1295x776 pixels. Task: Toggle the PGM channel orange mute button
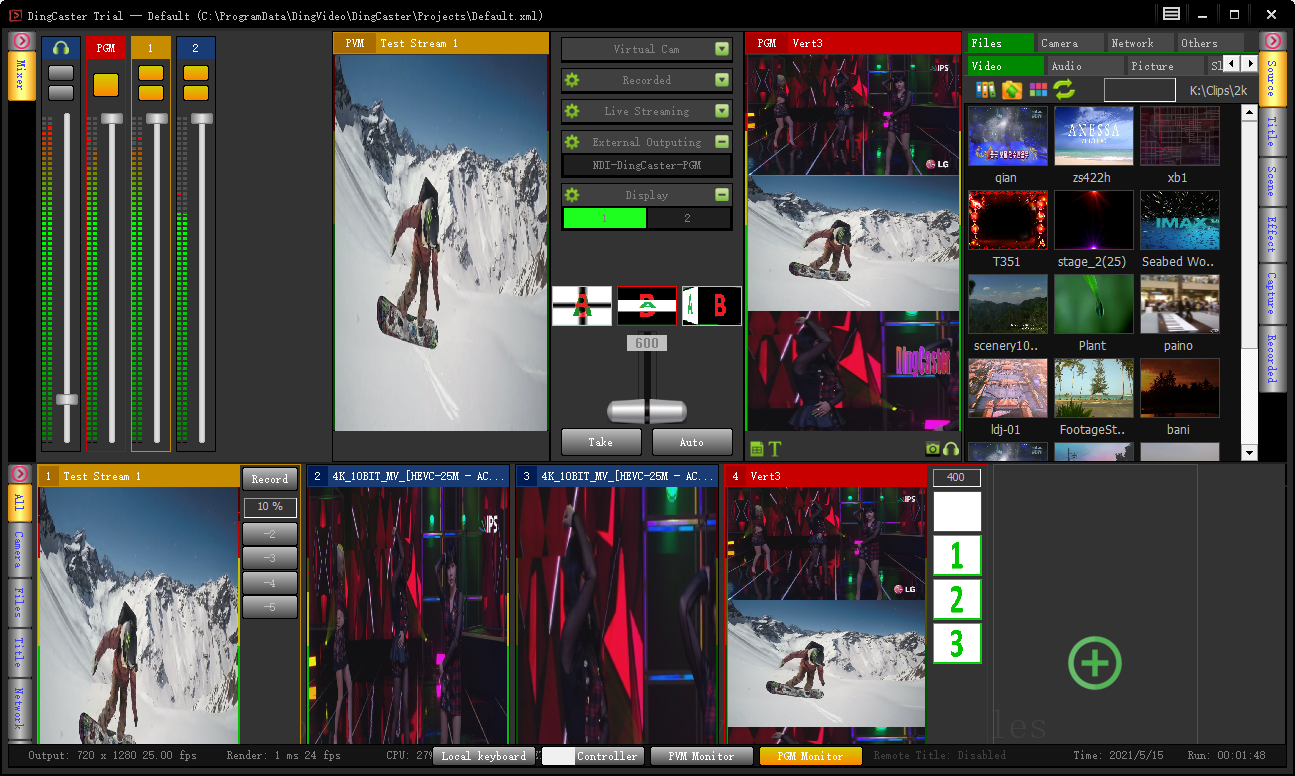(x=106, y=85)
